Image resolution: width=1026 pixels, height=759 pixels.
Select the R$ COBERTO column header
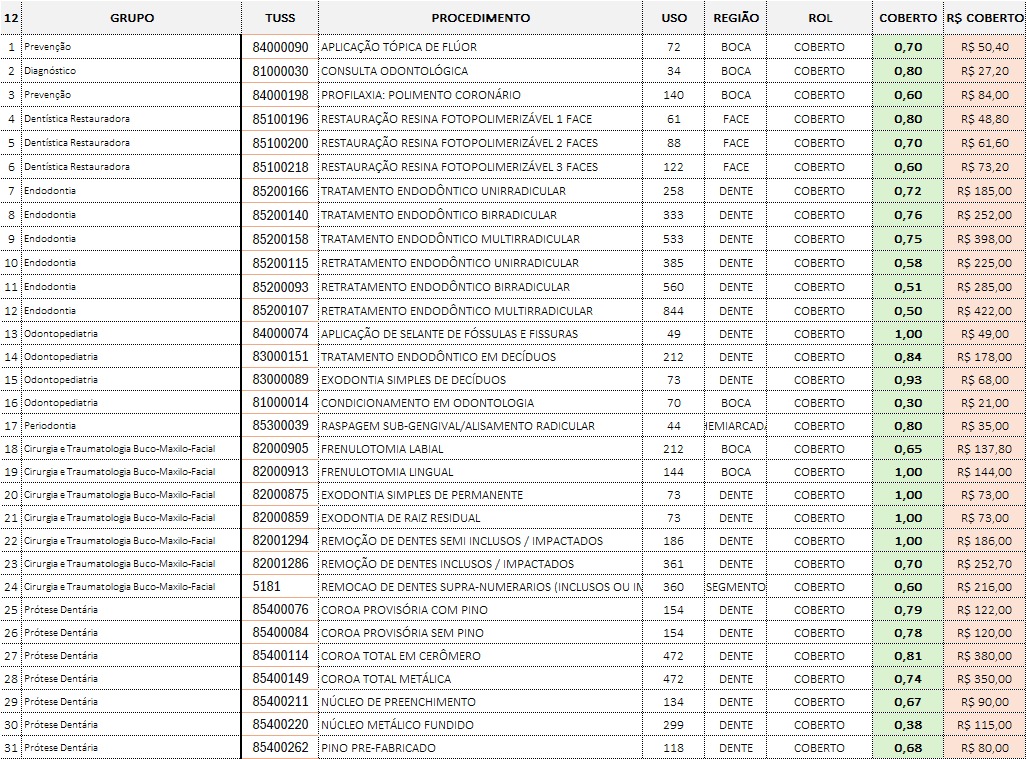[984, 18]
